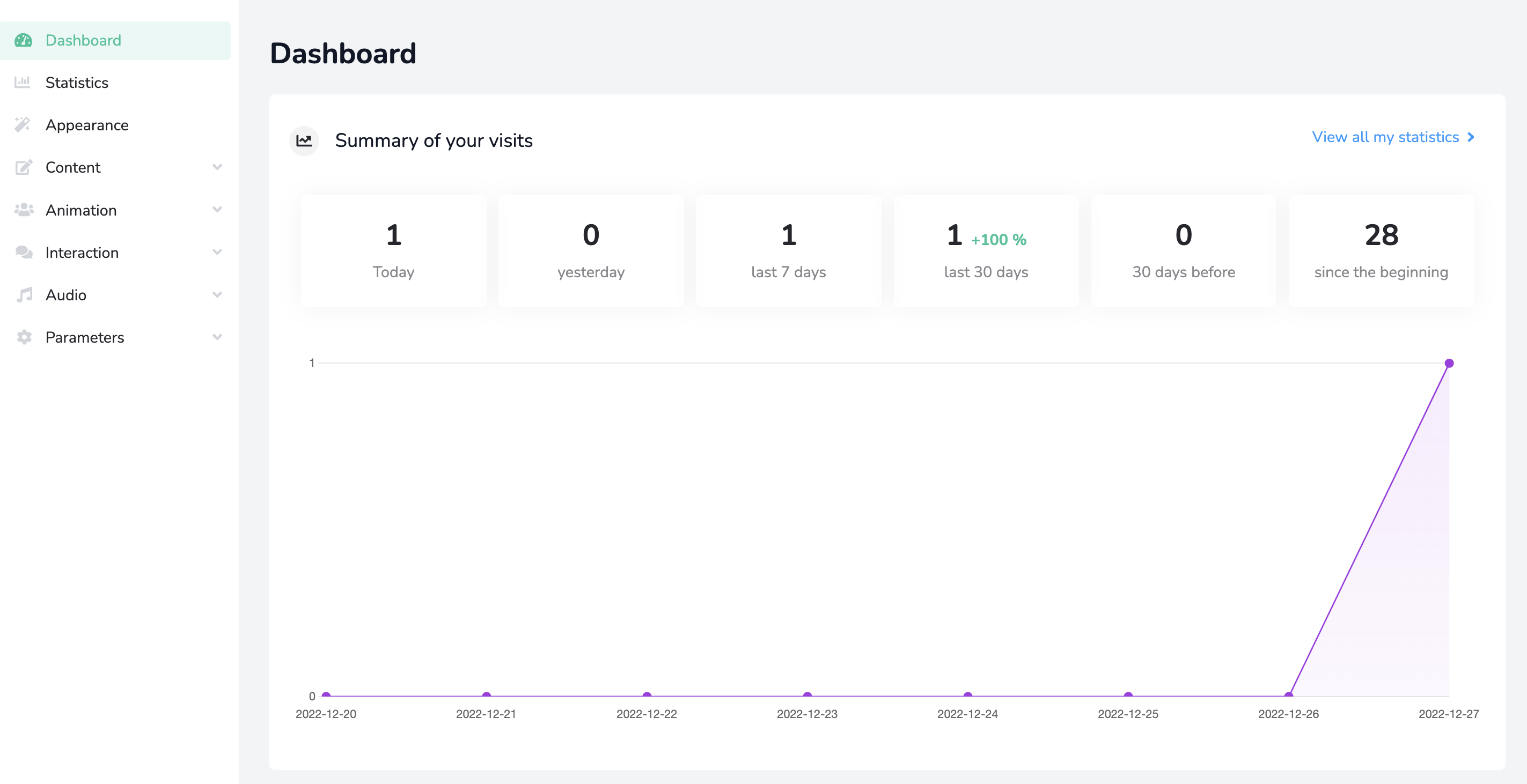Select the Today visits card
The image size is (1527, 784).
point(394,250)
